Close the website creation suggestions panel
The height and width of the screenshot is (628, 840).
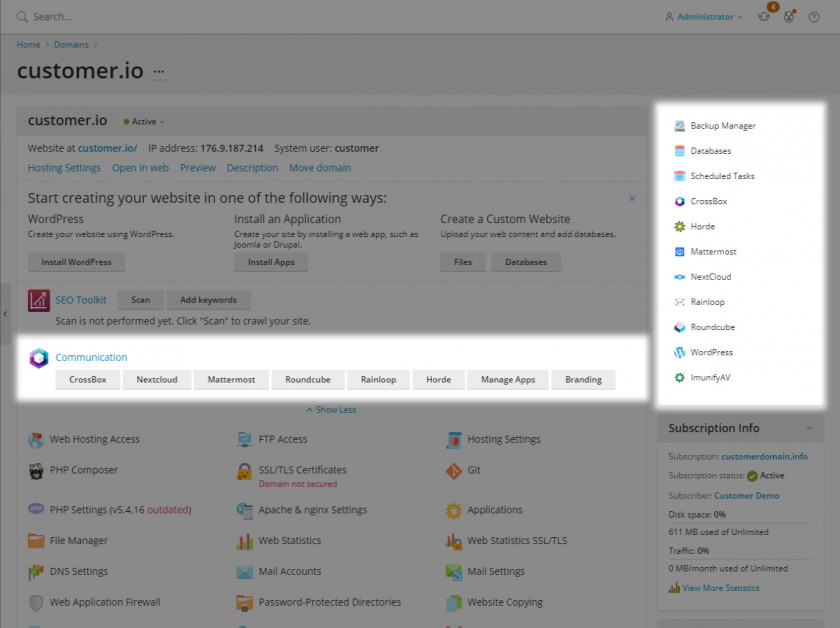pos(632,198)
